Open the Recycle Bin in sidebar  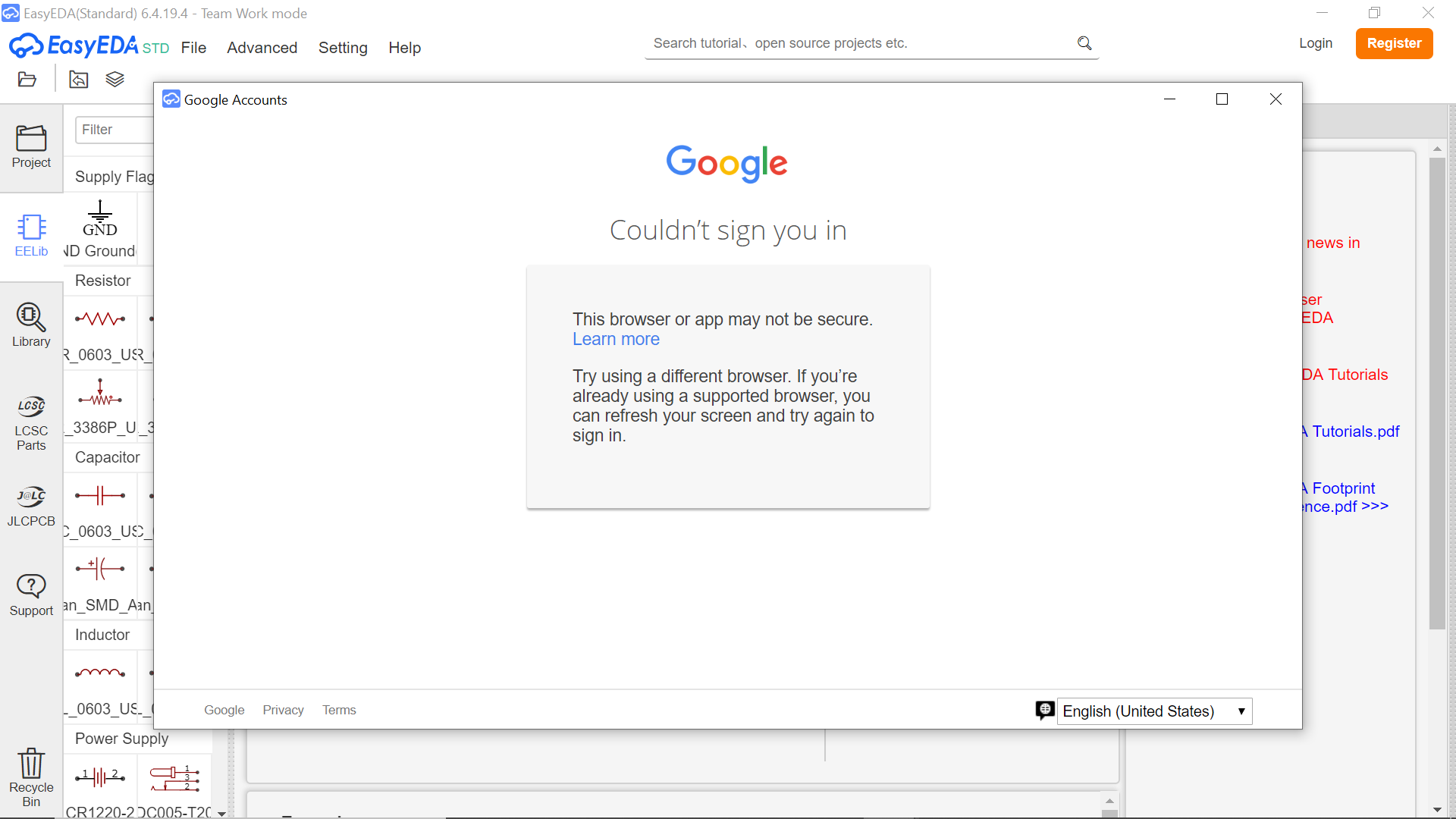pos(31,778)
